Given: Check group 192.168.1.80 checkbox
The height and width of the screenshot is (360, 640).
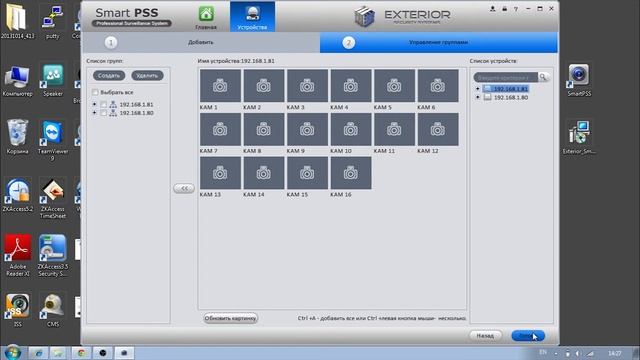Looking at the screenshot, I should 104,113.
